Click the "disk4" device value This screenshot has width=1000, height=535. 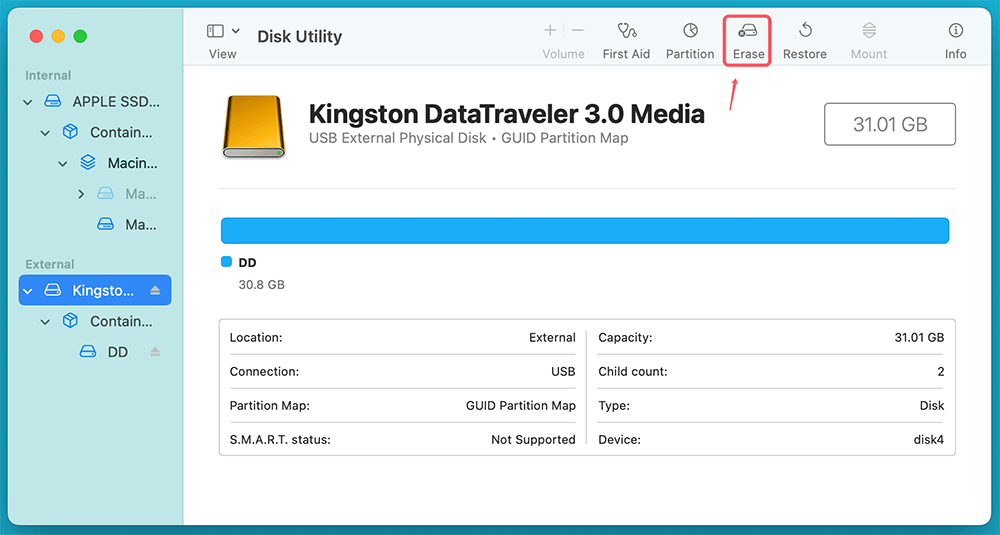click(929, 439)
